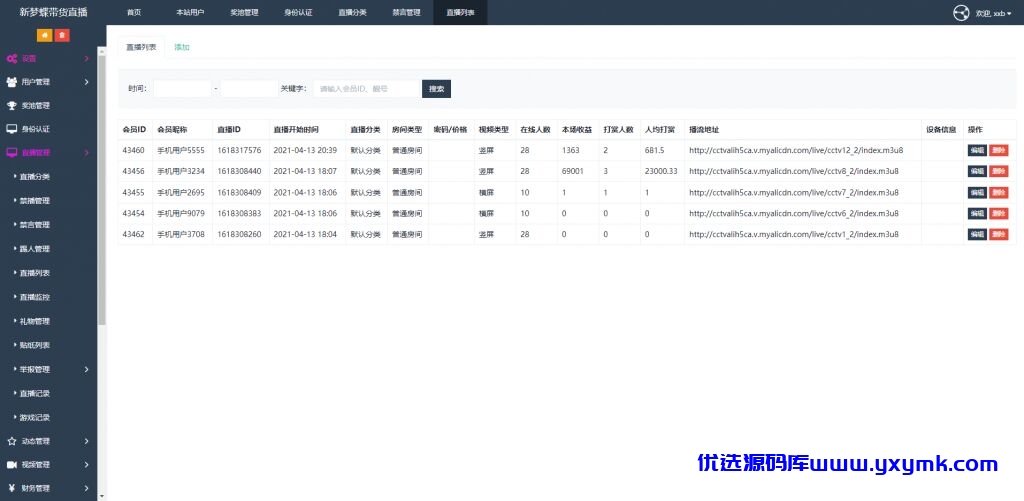Open 本站用户 top navigation tab

click(x=190, y=12)
